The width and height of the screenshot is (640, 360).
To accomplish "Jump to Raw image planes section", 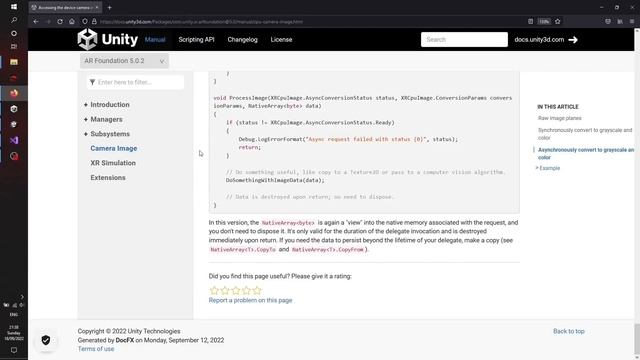I will coord(560,118).
